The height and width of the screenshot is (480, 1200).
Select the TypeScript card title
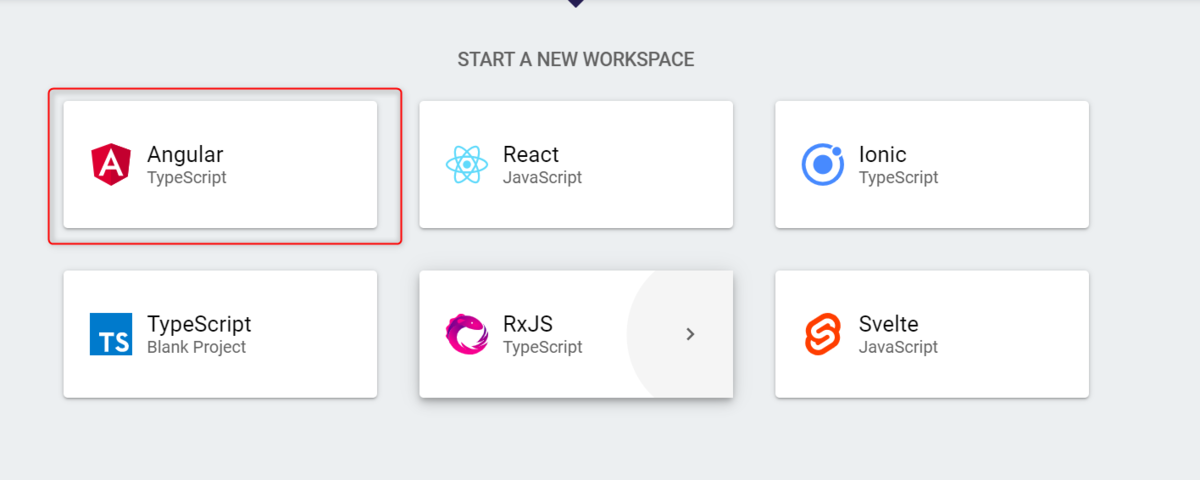coord(199,324)
